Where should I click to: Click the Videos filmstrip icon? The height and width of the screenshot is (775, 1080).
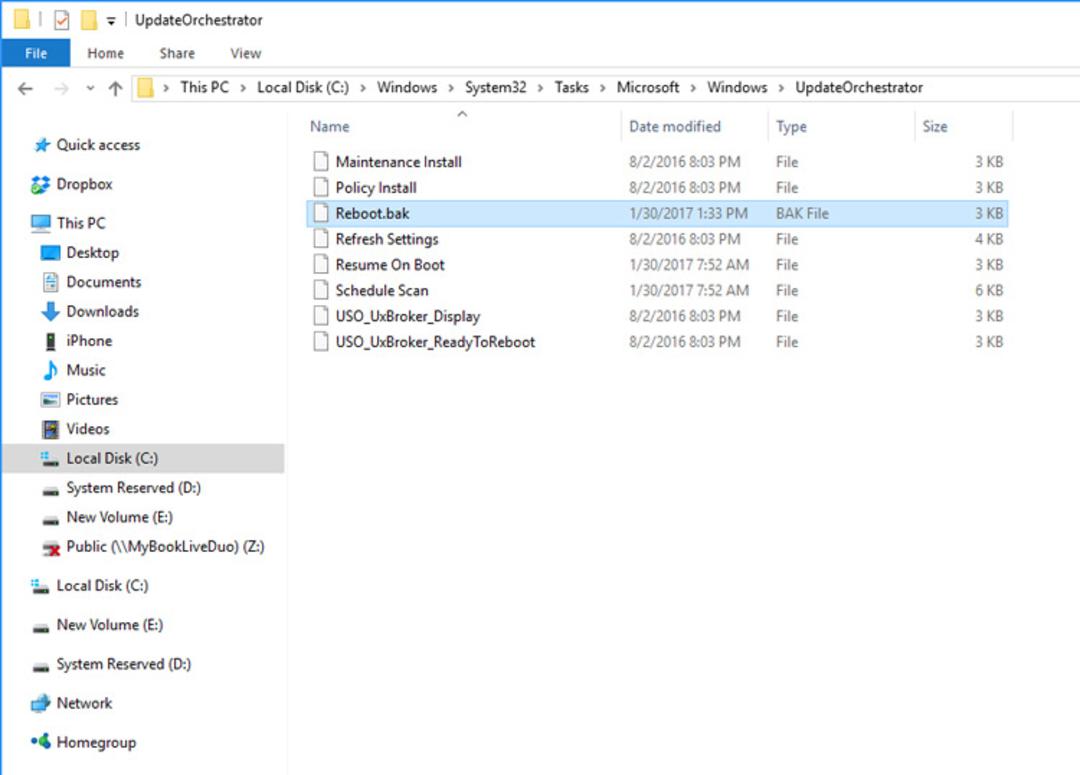[x=50, y=429]
